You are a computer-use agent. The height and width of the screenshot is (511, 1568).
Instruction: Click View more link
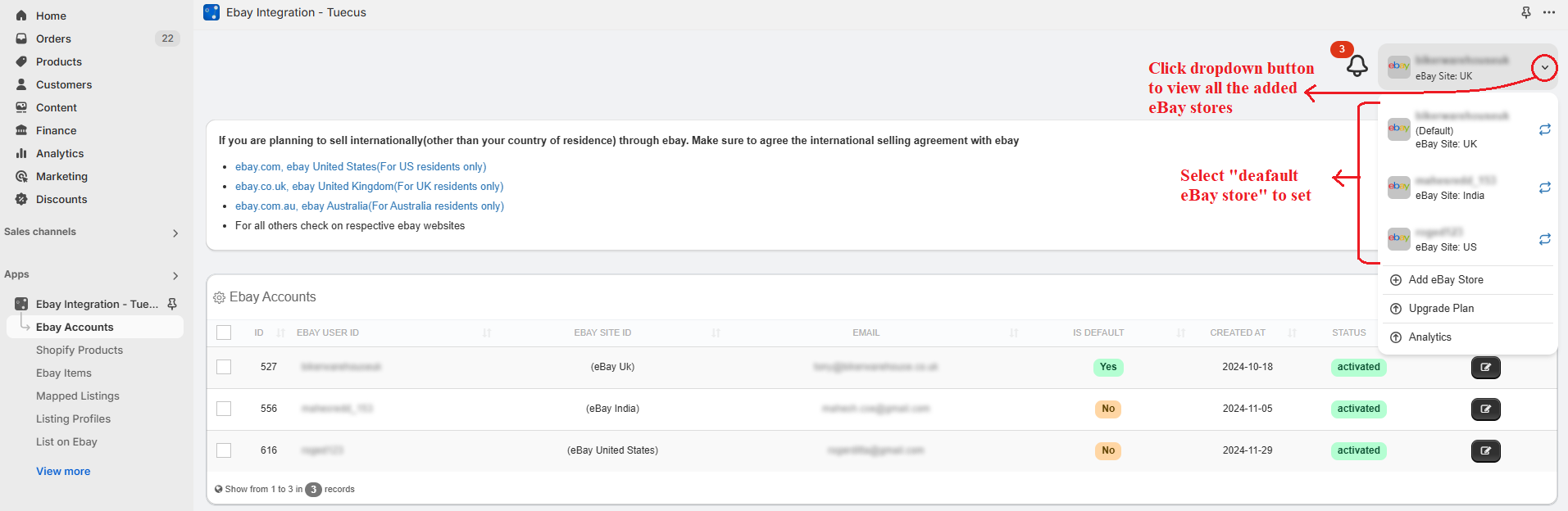pos(63,471)
